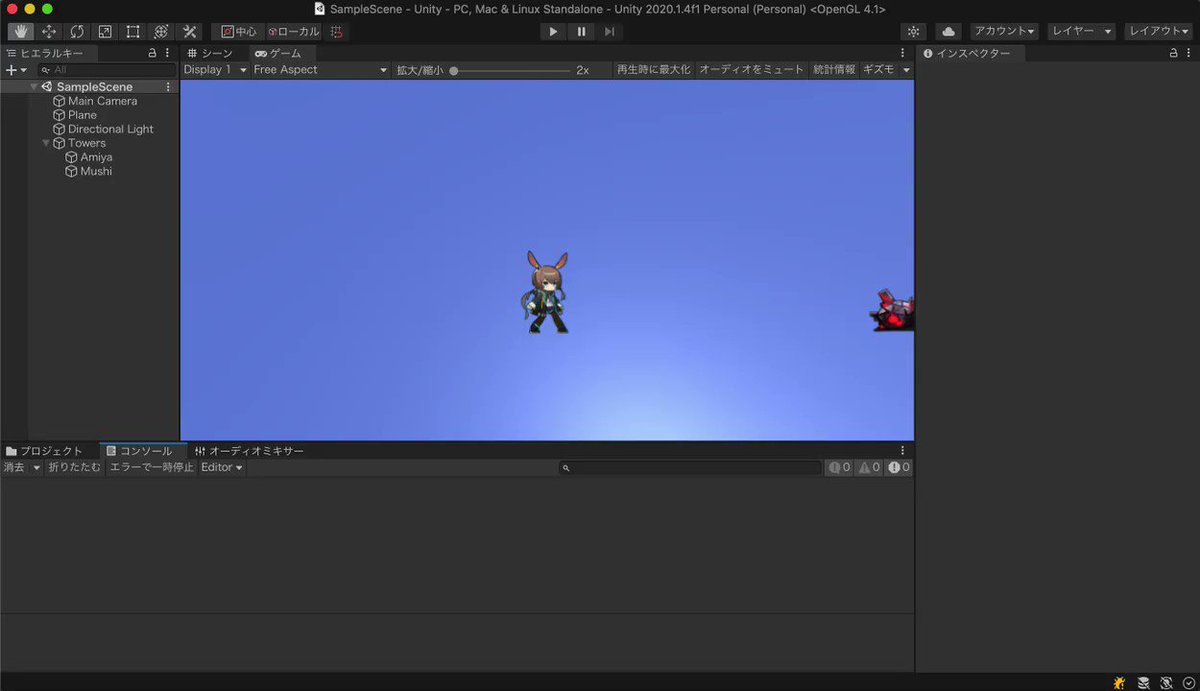
Task: Toggle grid snapping icon
Action: [337, 31]
